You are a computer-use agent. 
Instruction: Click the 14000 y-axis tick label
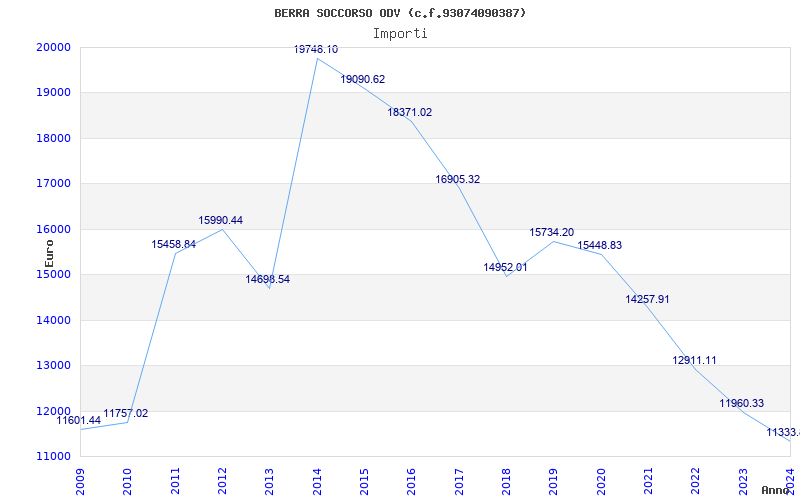[53, 320]
